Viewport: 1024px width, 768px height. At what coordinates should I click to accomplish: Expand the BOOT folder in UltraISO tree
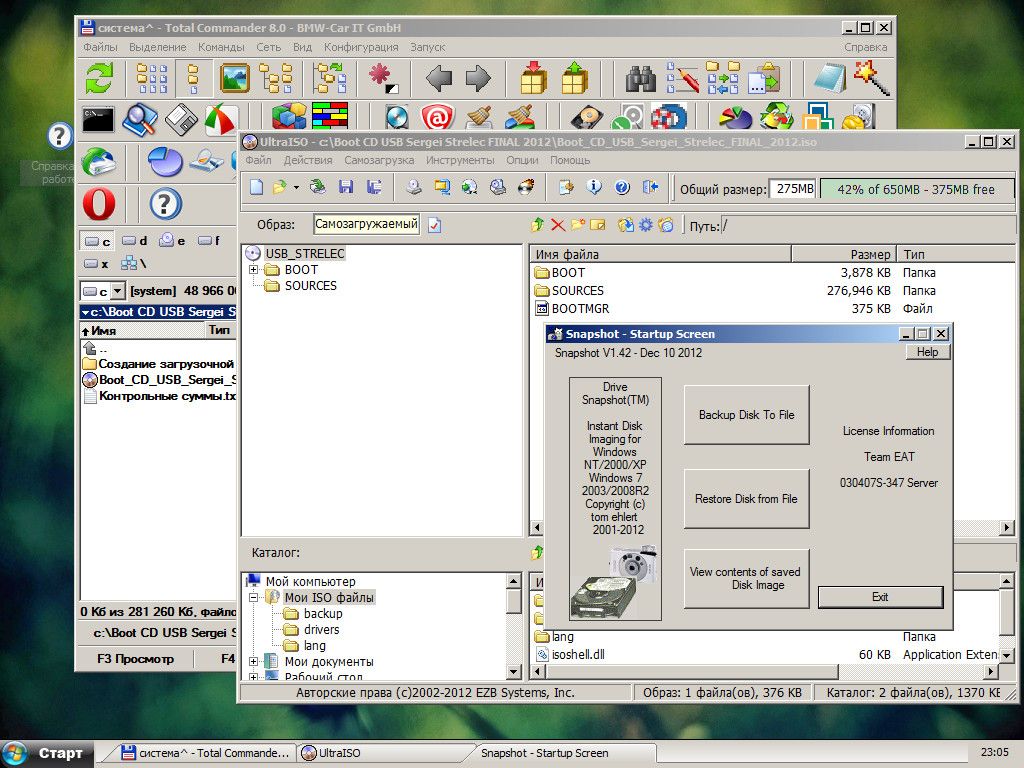pos(254,270)
